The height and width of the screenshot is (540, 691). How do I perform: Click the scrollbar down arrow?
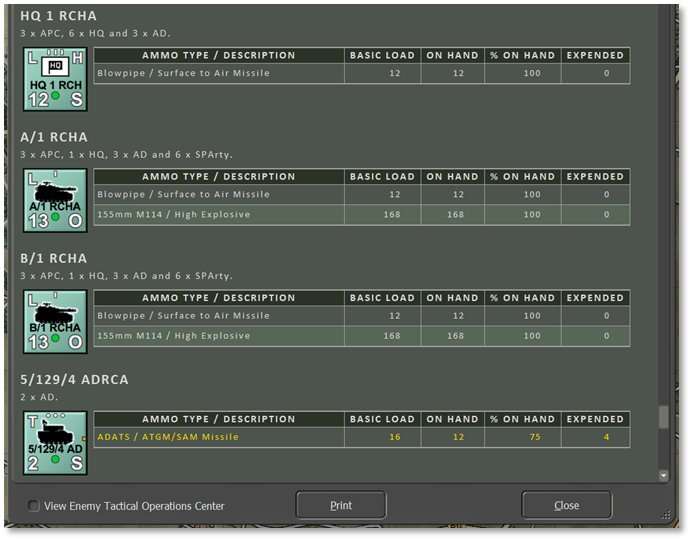point(663,475)
